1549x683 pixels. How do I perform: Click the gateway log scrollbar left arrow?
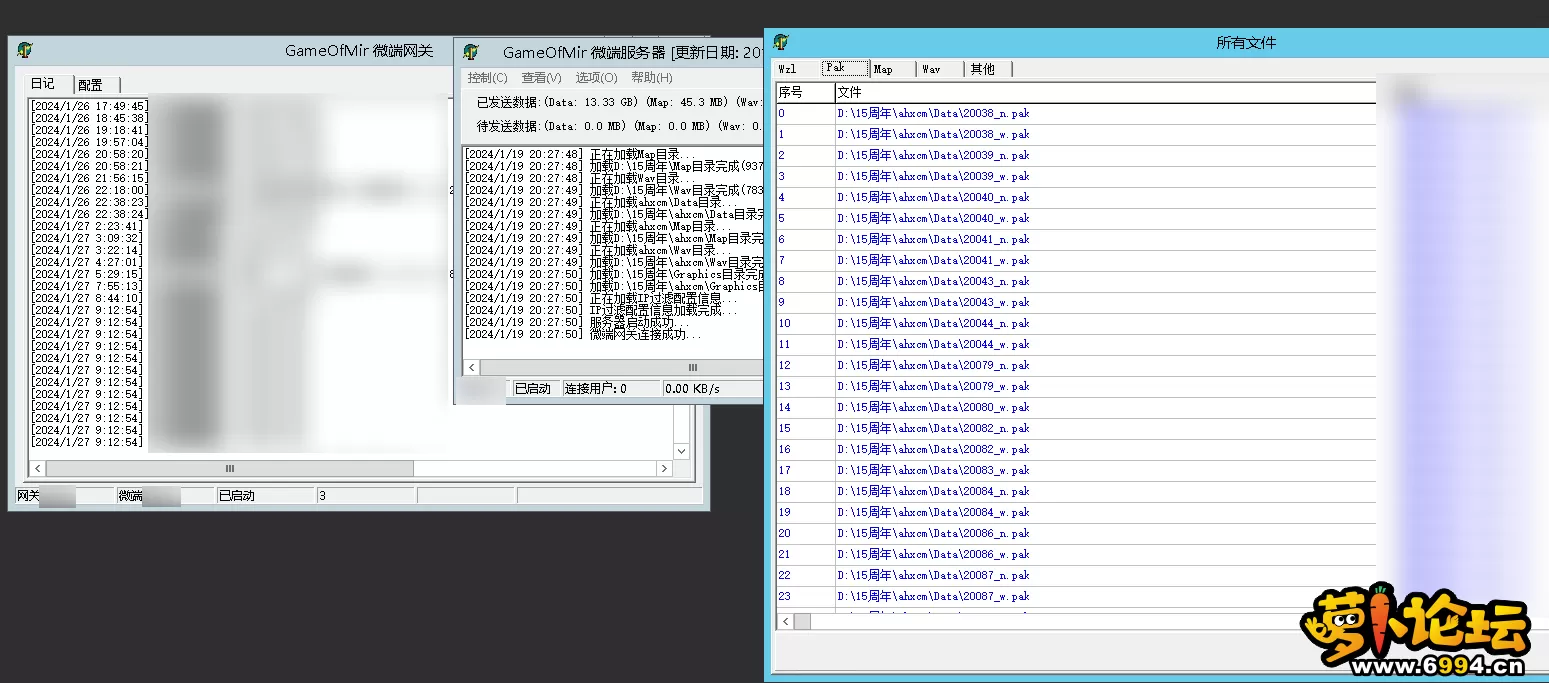(37, 468)
